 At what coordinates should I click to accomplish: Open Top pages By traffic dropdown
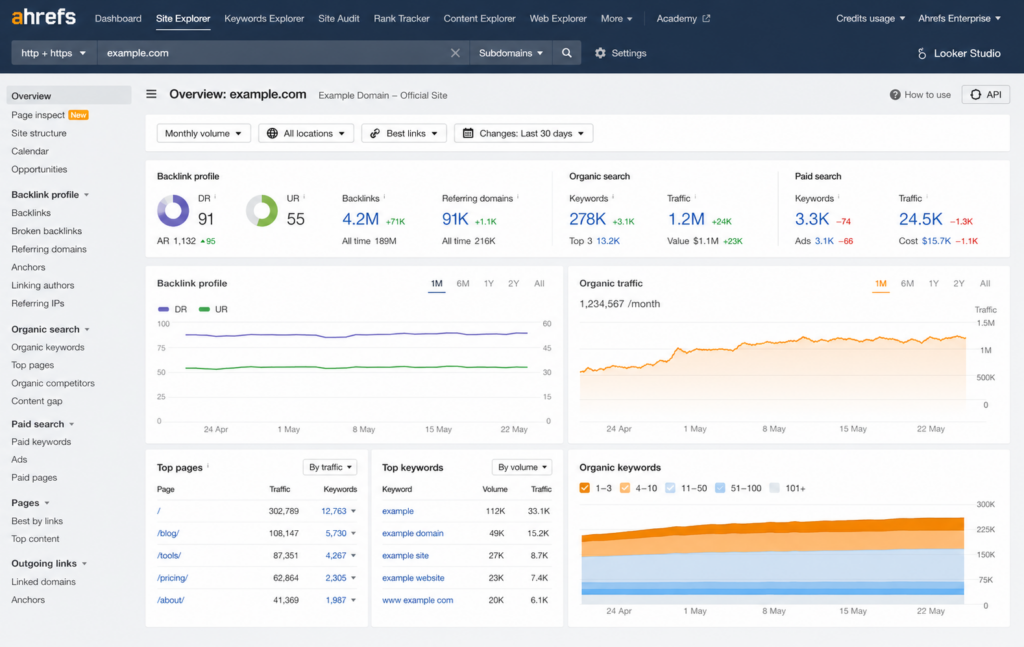tap(330, 467)
